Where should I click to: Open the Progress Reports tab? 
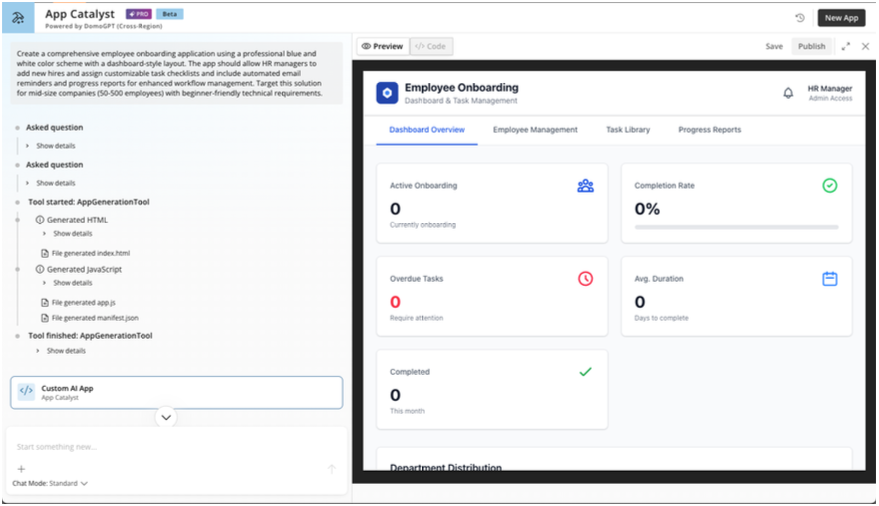tap(710, 130)
